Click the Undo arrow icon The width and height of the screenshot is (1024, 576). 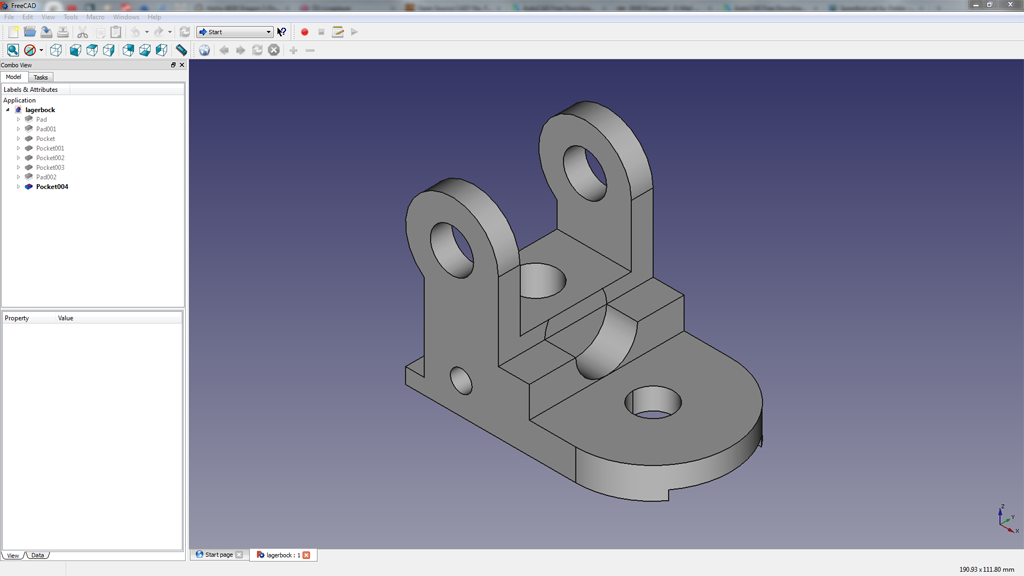(x=135, y=32)
